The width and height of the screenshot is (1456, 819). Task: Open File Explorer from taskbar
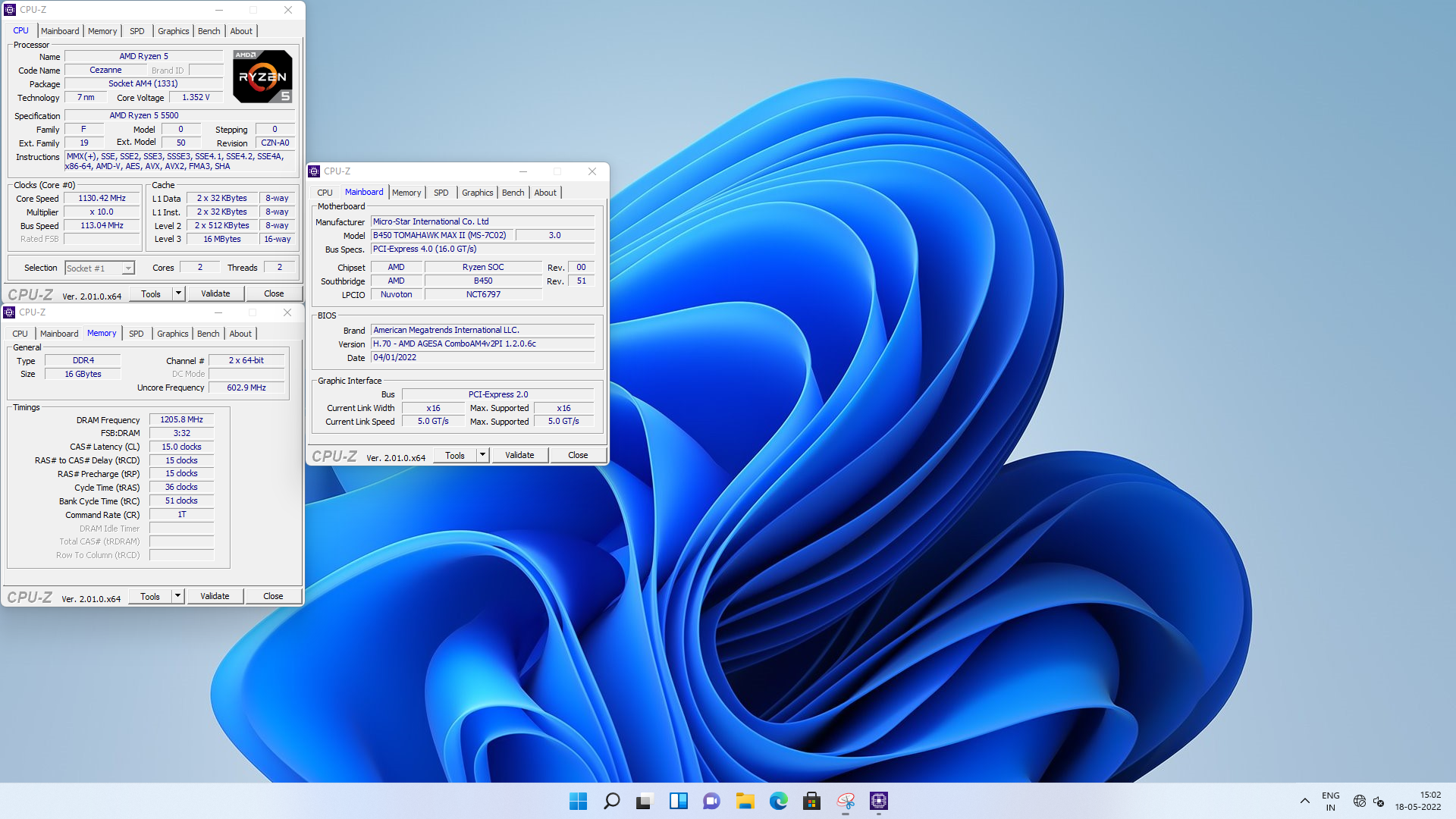pyautogui.click(x=745, y=801)
